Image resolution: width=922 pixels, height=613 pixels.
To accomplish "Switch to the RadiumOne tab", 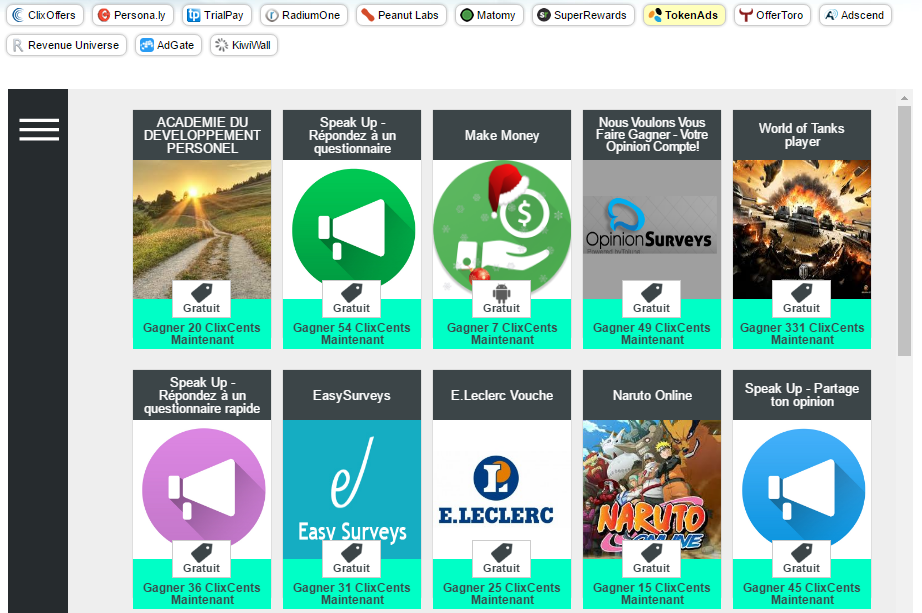I will [303, 15].
